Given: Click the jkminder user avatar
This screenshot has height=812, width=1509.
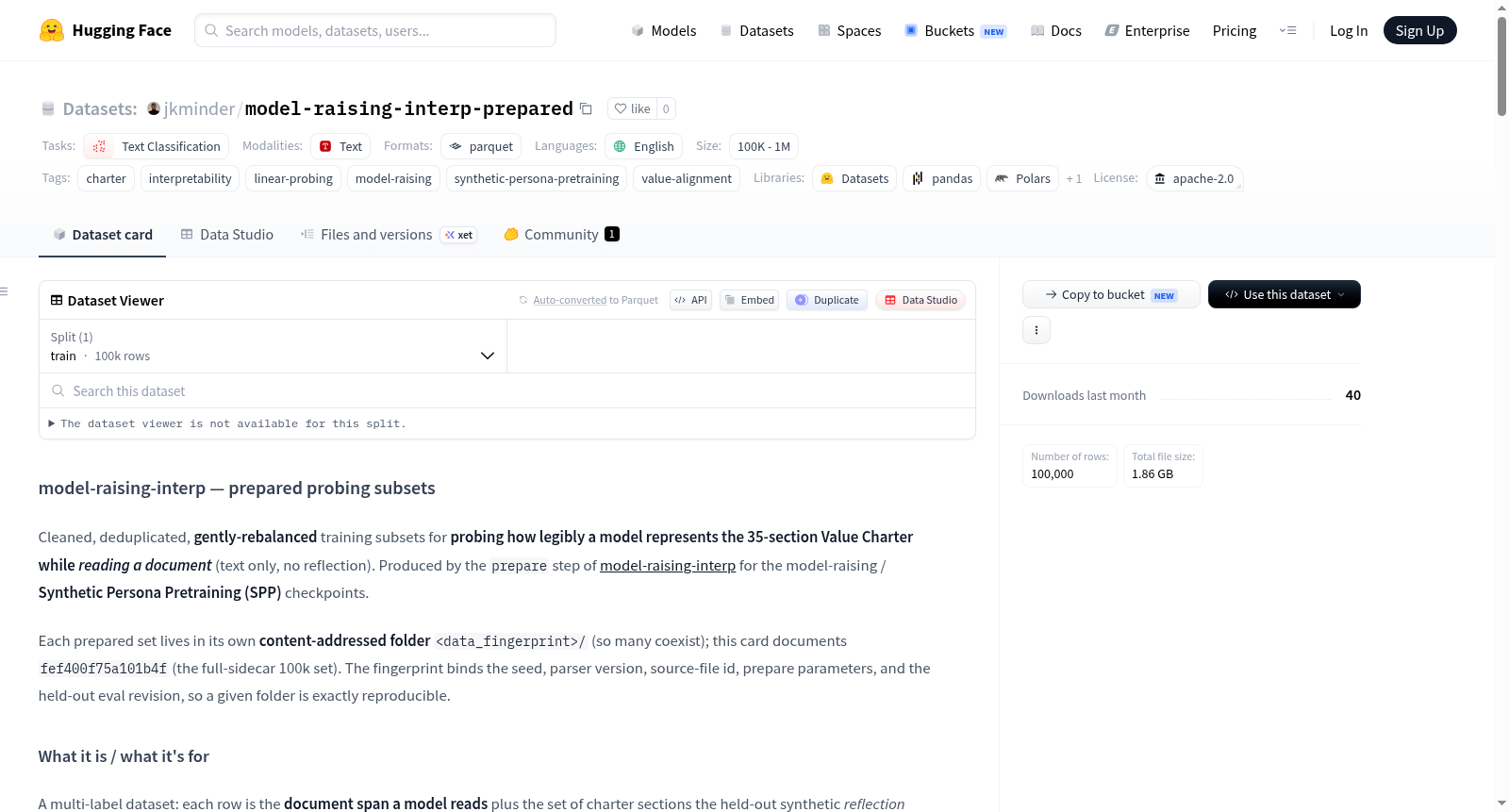Looking at the screenshot, I should click(x=154, y=108).
